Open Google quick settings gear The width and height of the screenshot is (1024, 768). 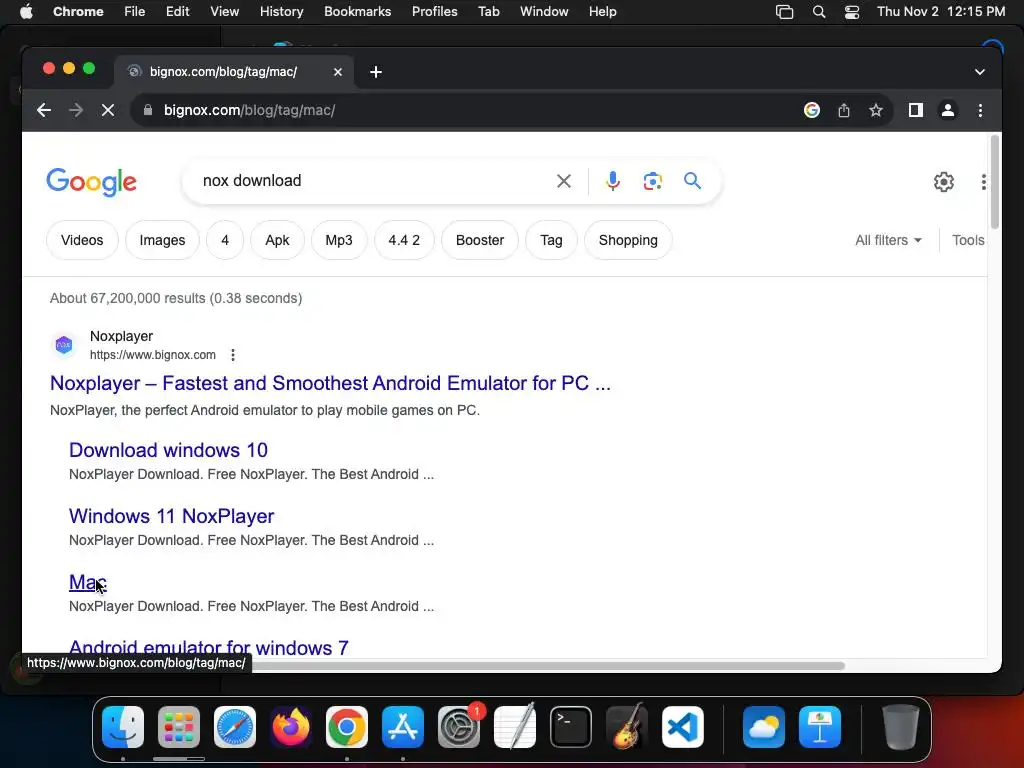[x=944, y=182]
